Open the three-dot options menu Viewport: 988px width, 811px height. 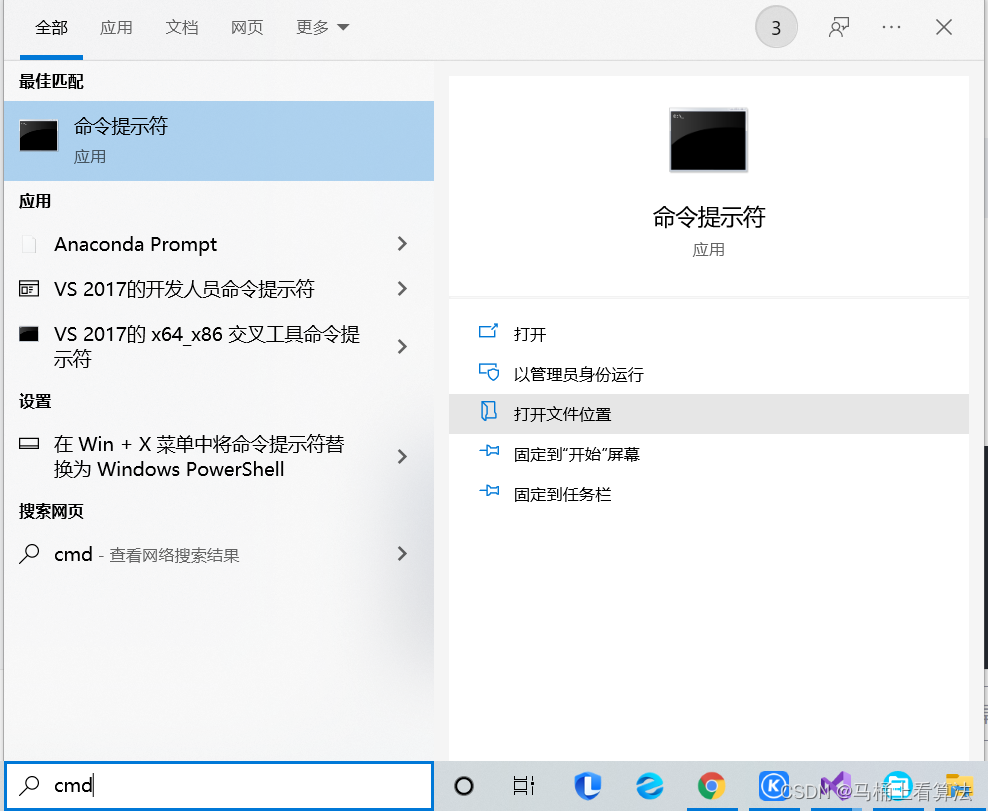891,28
